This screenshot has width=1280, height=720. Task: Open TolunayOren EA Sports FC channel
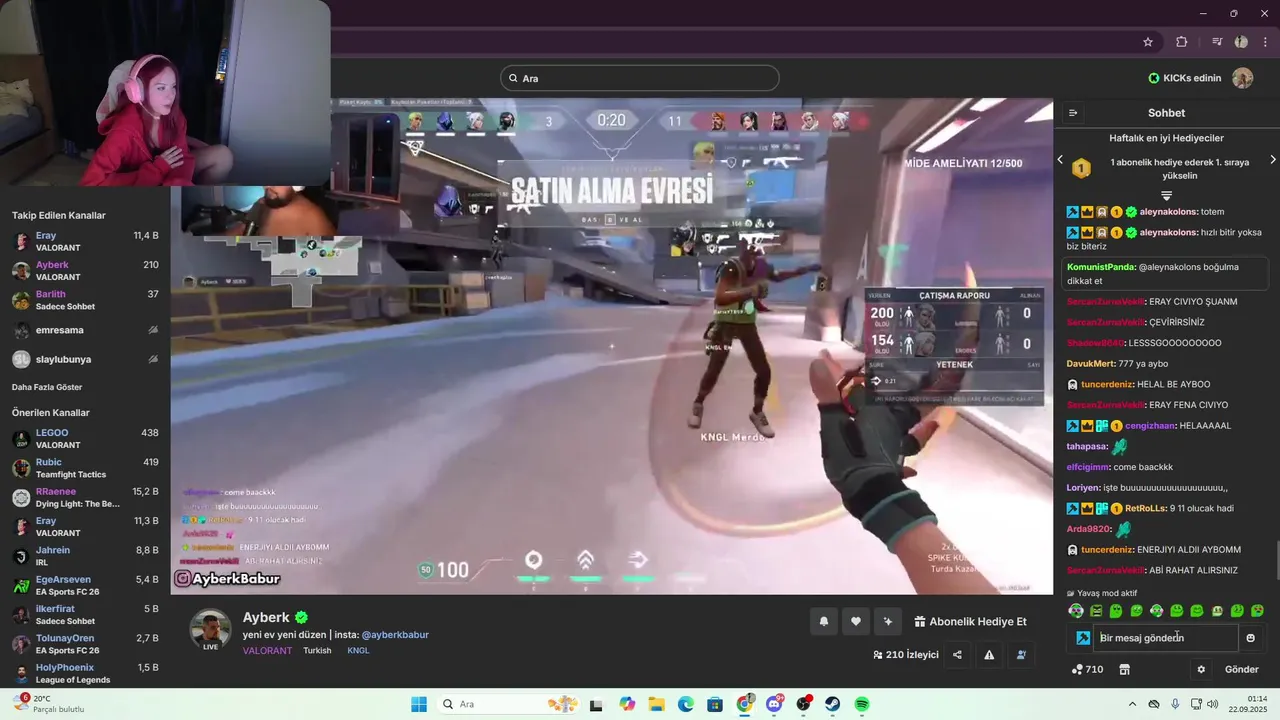click(x=85, y=644)
